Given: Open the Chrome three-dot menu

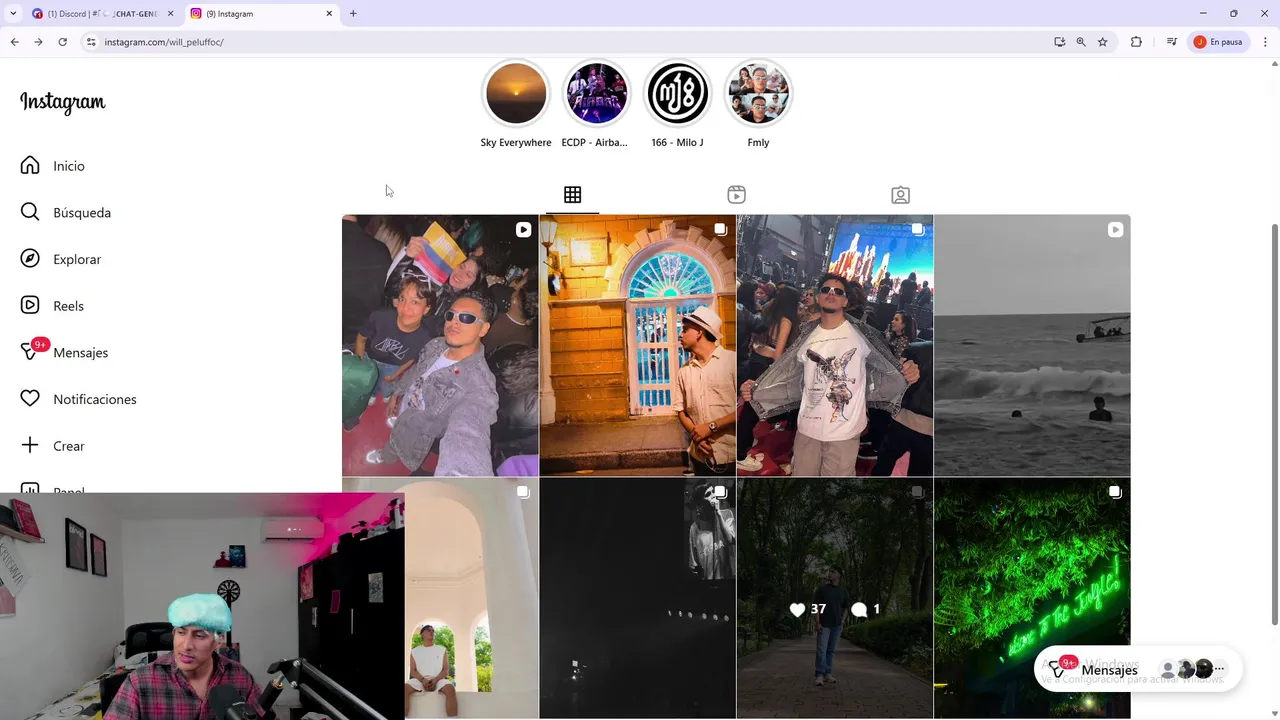Looking at the screenshot, I should 1266,42.
